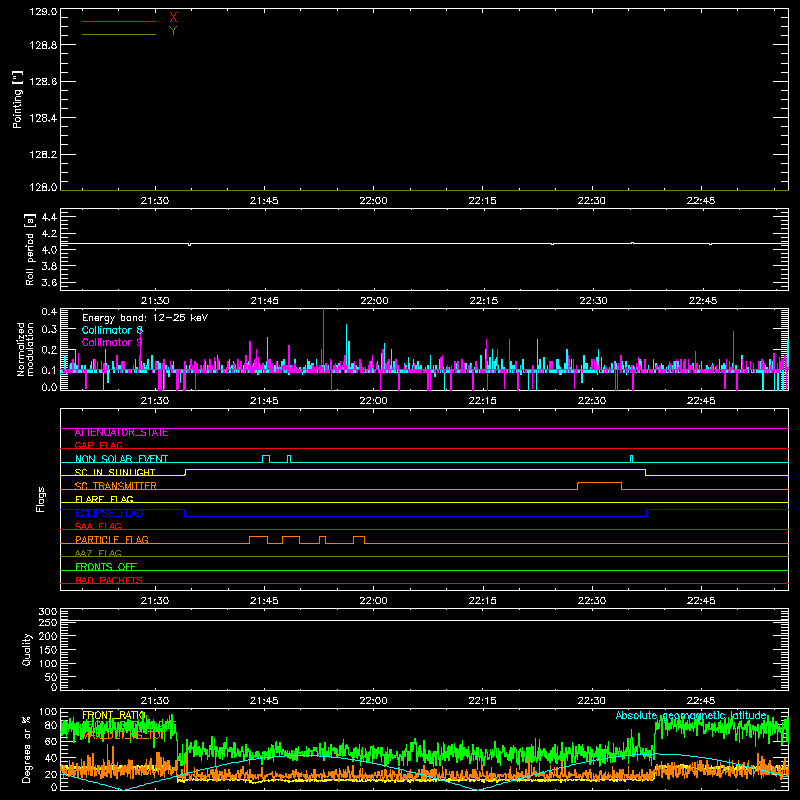Click the Y legend label

(x=173, y=31)
